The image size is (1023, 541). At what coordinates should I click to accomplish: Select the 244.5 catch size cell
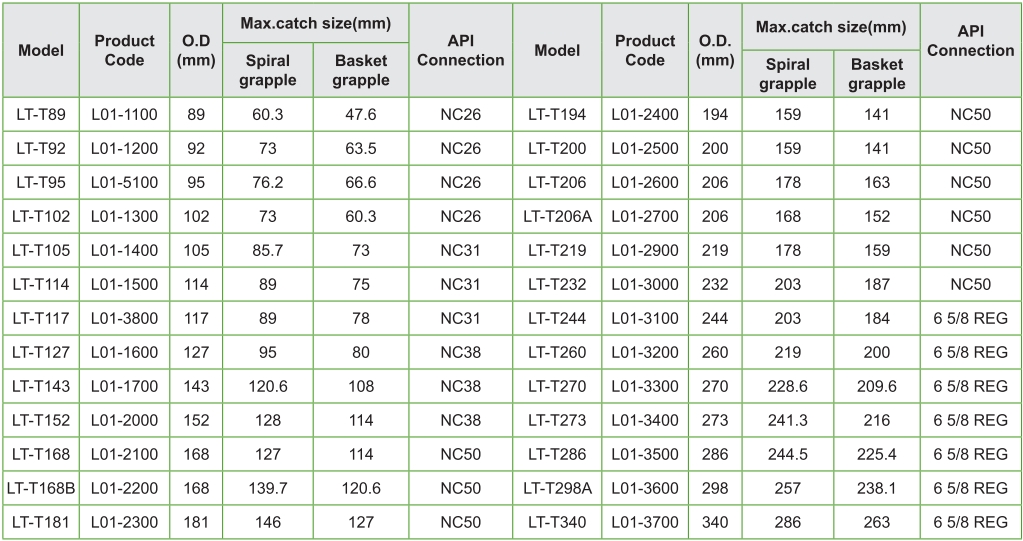[x=787, y=454]
